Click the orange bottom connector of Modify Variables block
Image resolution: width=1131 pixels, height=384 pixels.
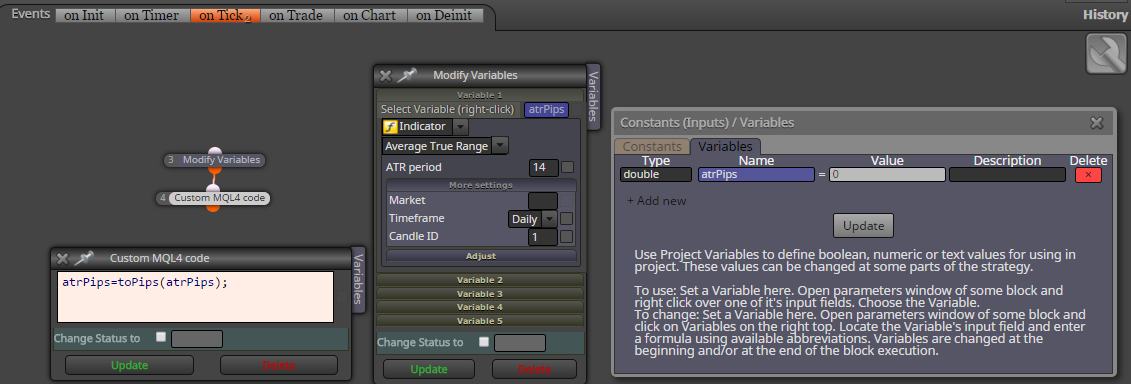coord(214,170)
